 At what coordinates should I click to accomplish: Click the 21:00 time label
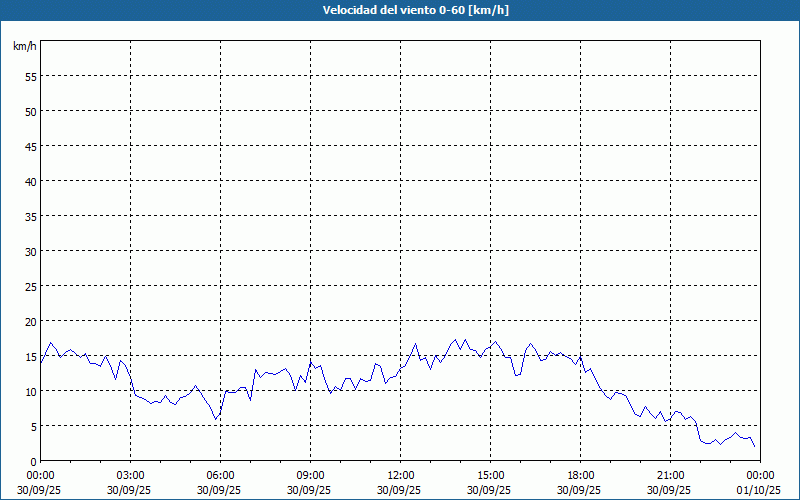(x=671, y=475)
